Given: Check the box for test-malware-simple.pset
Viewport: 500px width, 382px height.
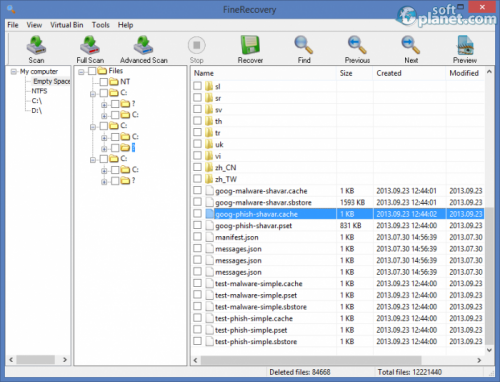Looking at the screenshot, I should coord(197,294).
